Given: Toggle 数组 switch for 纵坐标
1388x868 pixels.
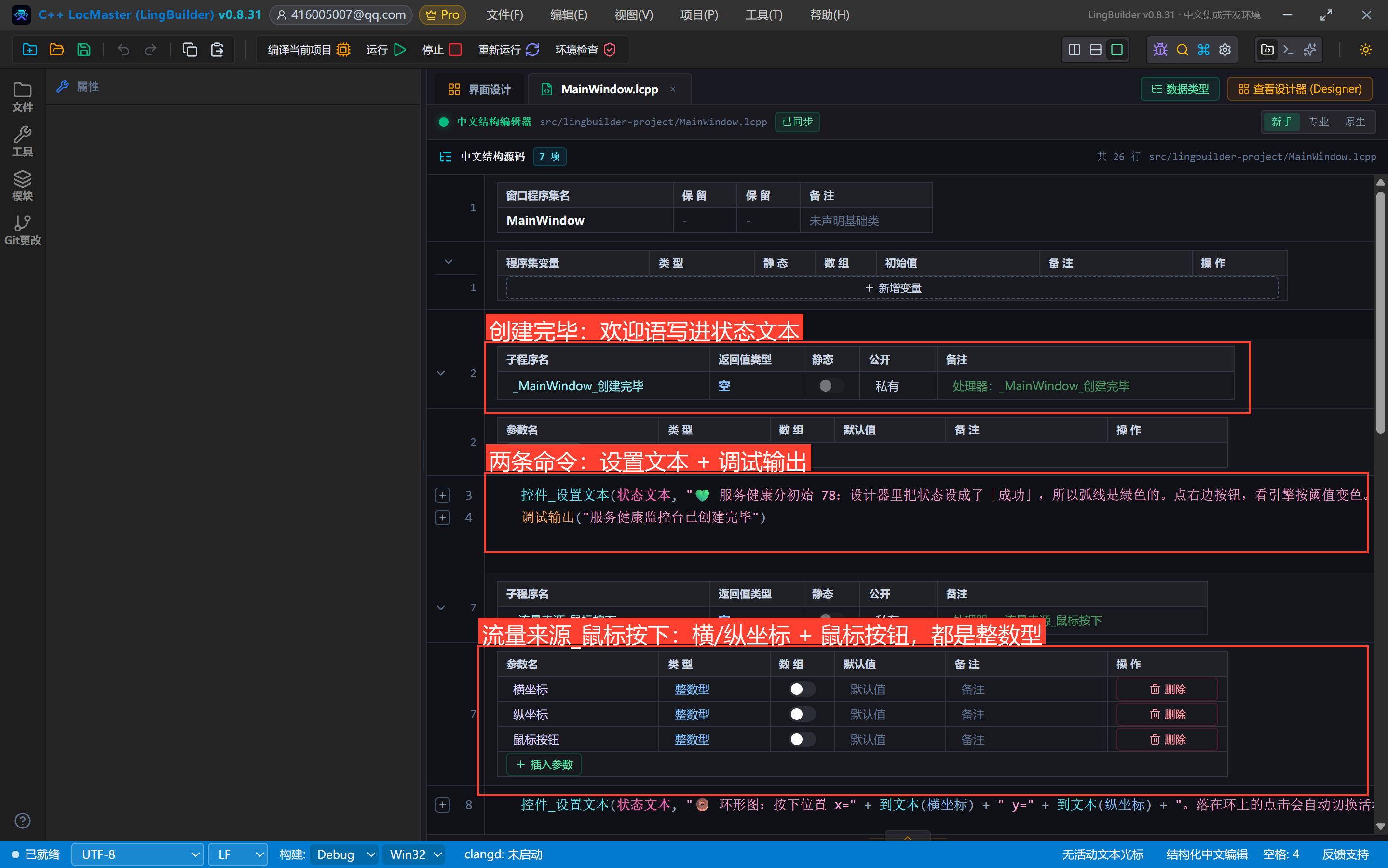Looking at the screenshot, I should tap(802, 714).
